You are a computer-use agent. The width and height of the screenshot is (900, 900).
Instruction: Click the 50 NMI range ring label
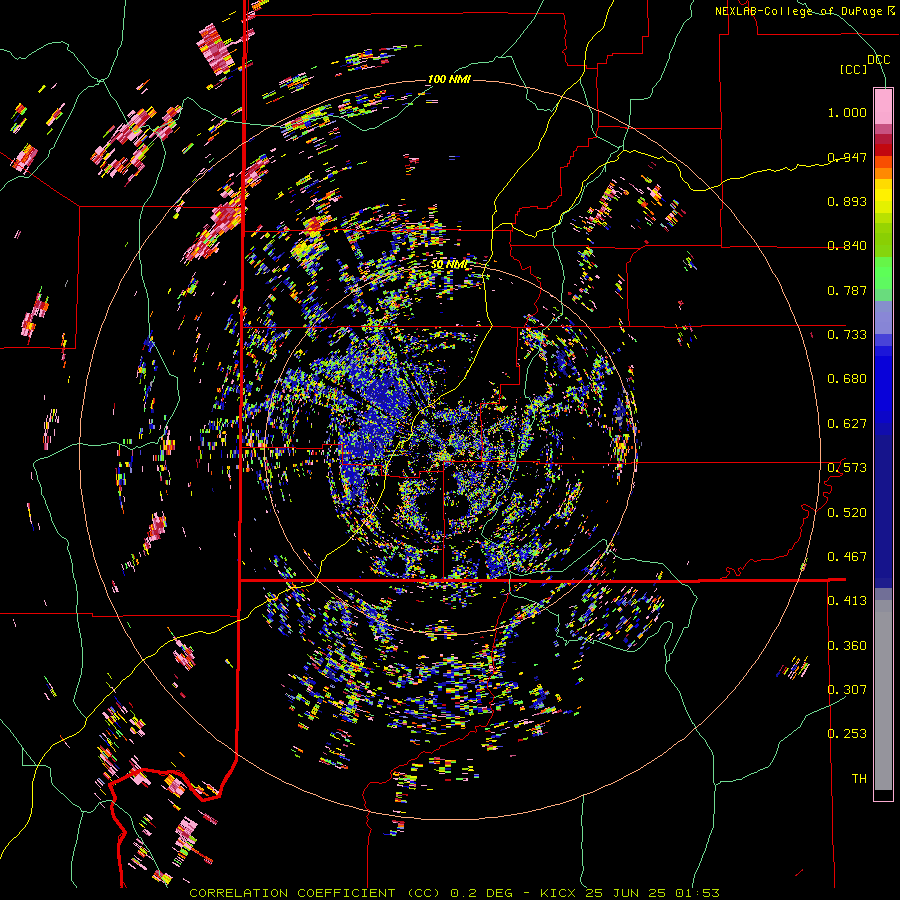[x=449, y=265]
